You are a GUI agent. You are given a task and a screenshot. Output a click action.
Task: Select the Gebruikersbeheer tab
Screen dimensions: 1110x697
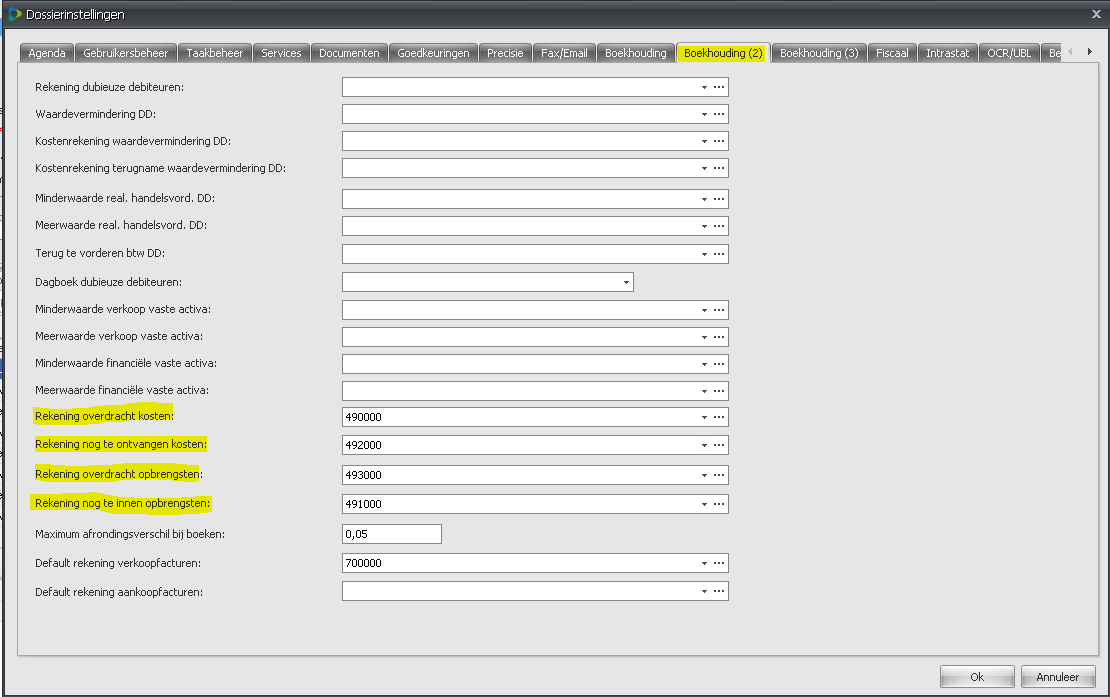126,53
